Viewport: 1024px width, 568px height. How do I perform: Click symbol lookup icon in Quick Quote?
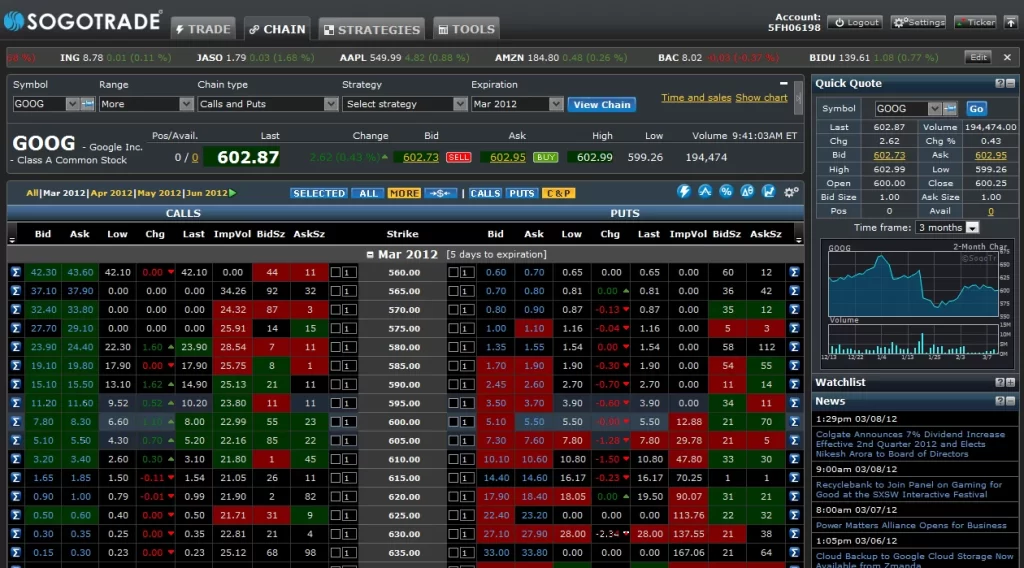click(950, 108)
